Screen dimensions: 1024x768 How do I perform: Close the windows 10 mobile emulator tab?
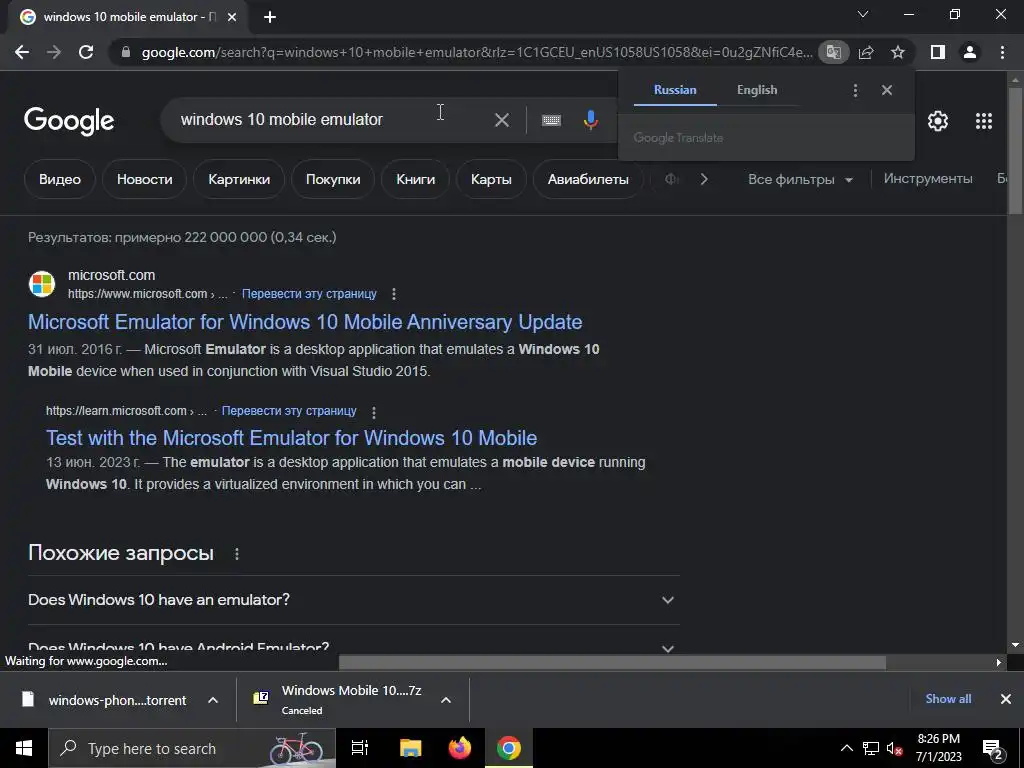click(x=232, y=17)
